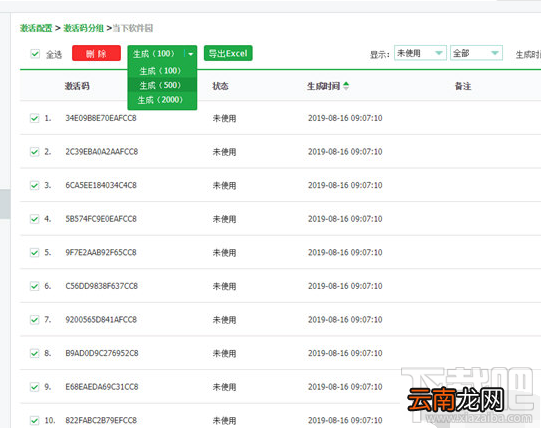Click the 备注 column header
This screenshot has width=541, height=428.
click(x=463, y=86)
